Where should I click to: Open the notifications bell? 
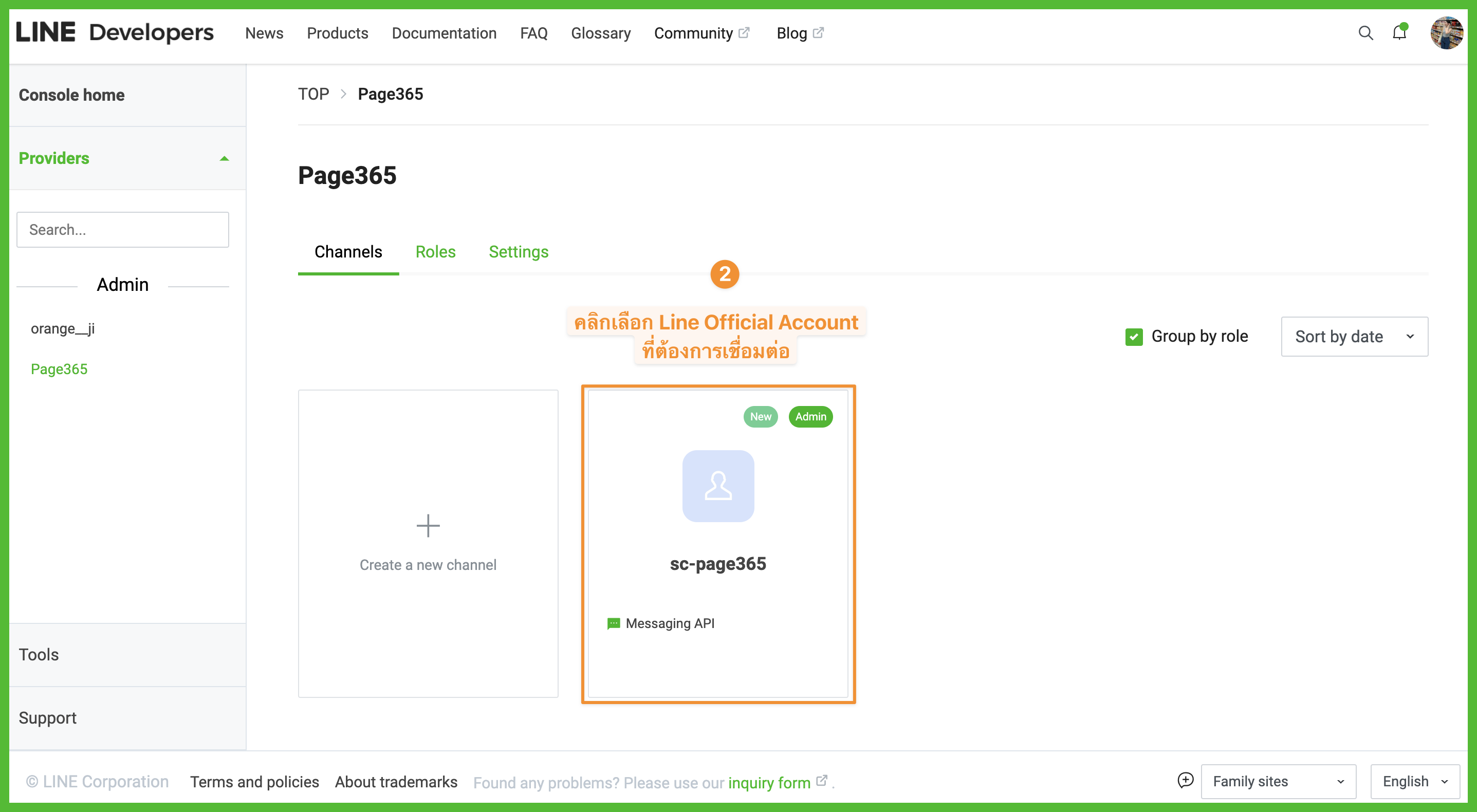click(x=1399, y=32)
